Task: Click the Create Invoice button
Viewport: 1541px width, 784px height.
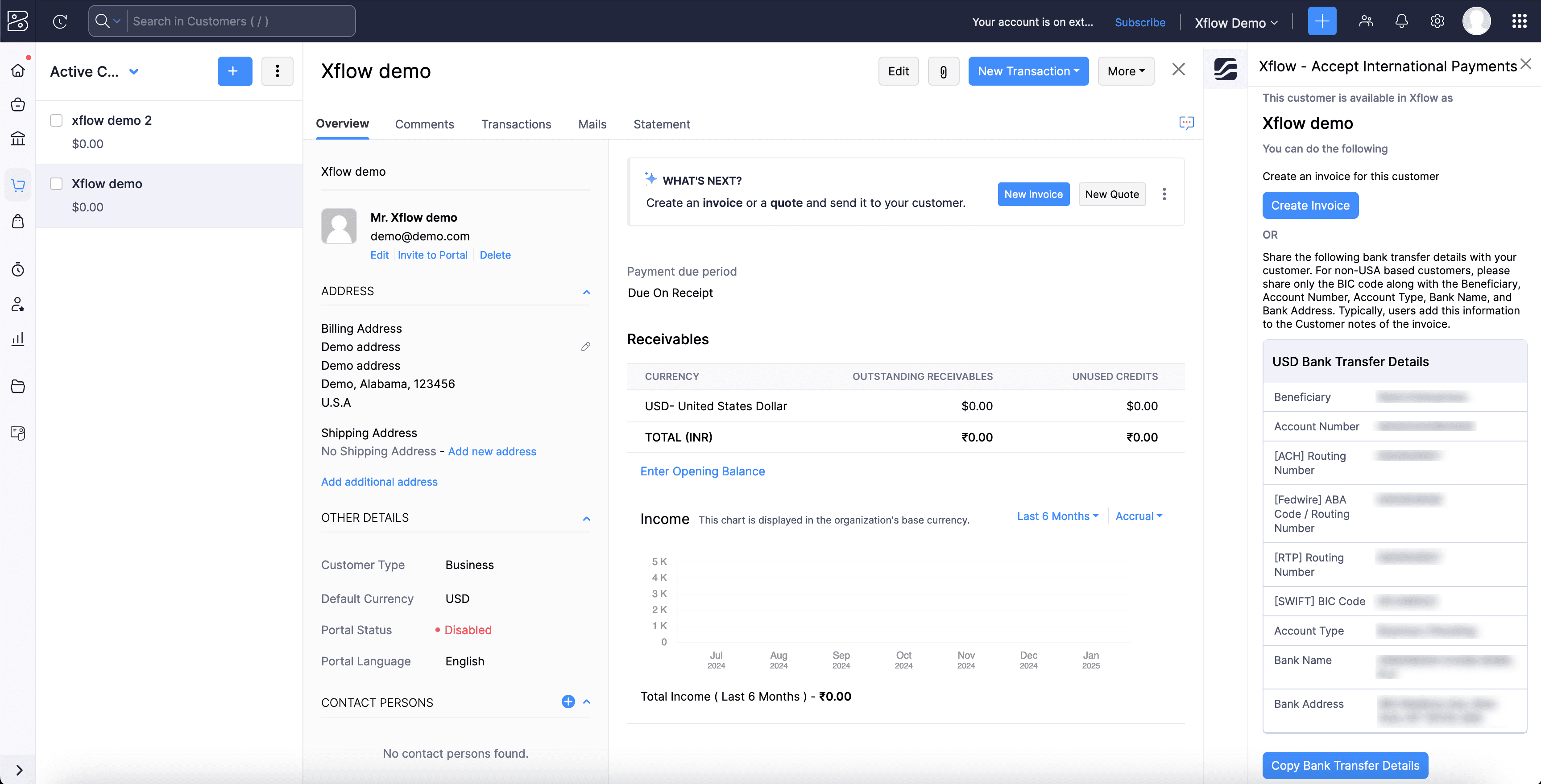Action: (1310, 205)
